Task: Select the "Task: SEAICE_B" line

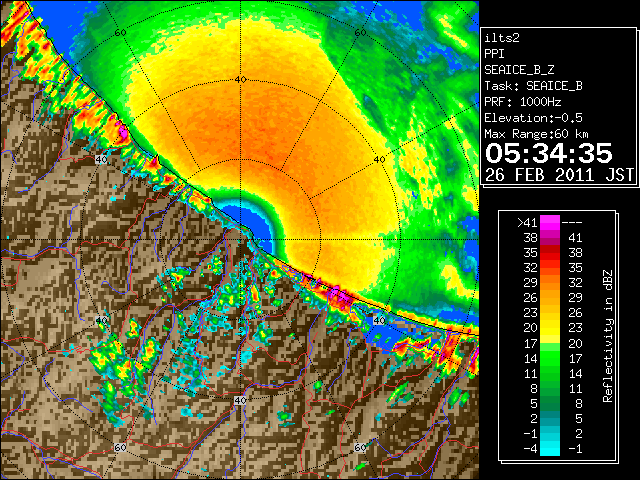Action: [x=533, y=86]
